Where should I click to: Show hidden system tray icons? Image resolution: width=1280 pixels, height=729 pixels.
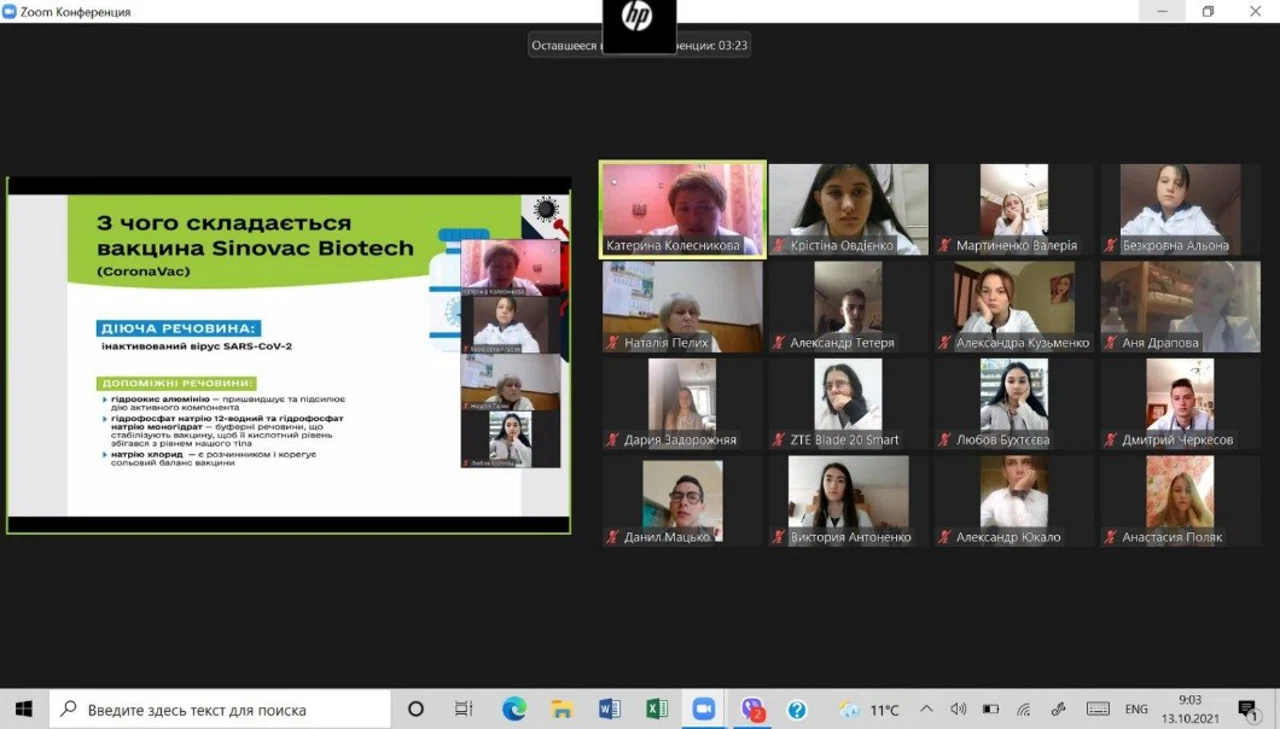(926, 709)
